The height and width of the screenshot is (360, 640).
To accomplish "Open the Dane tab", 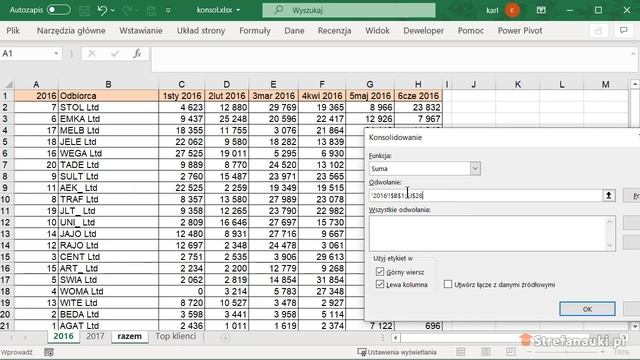I will click(x=294, y=31).
